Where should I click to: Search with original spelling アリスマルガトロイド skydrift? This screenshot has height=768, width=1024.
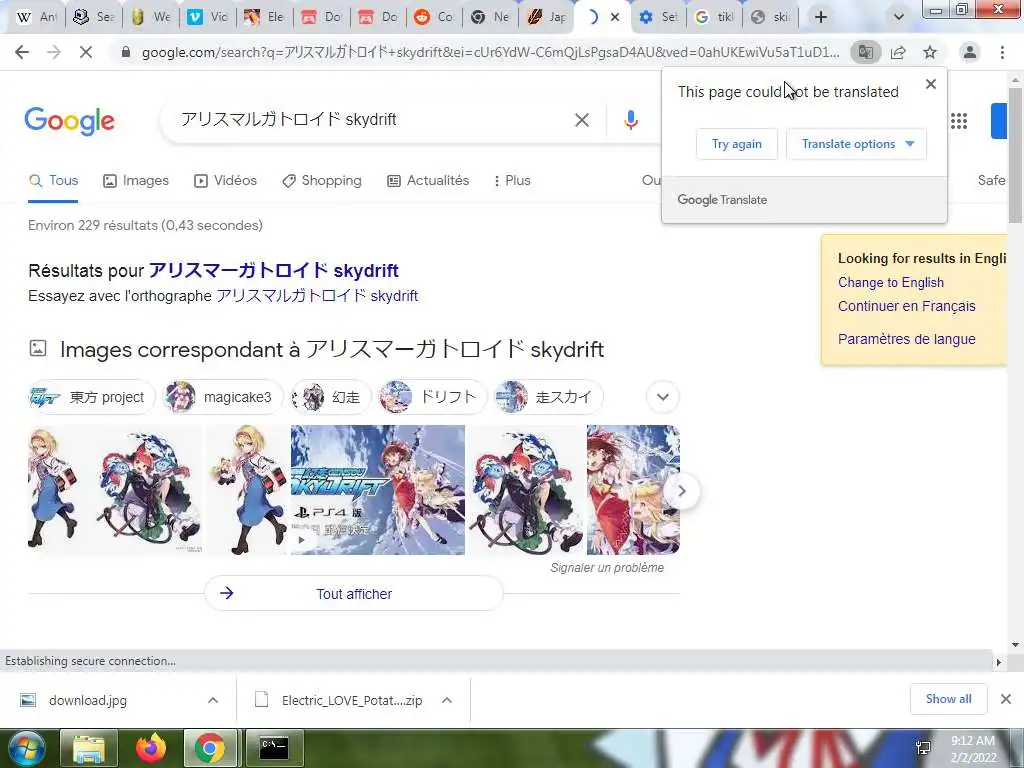coord(317,296)
